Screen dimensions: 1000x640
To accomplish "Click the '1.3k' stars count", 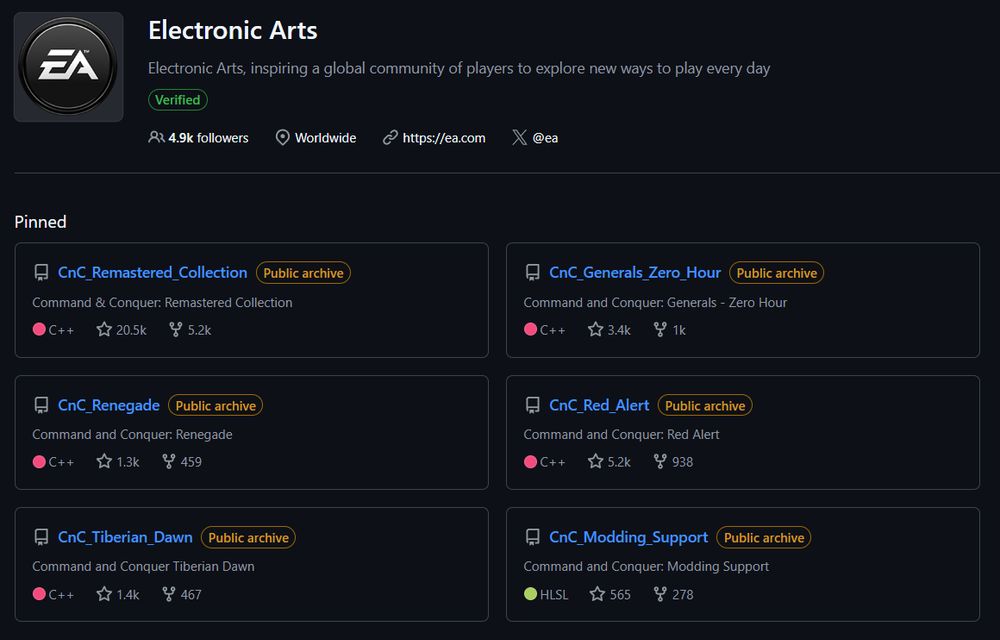I will 128,462.
